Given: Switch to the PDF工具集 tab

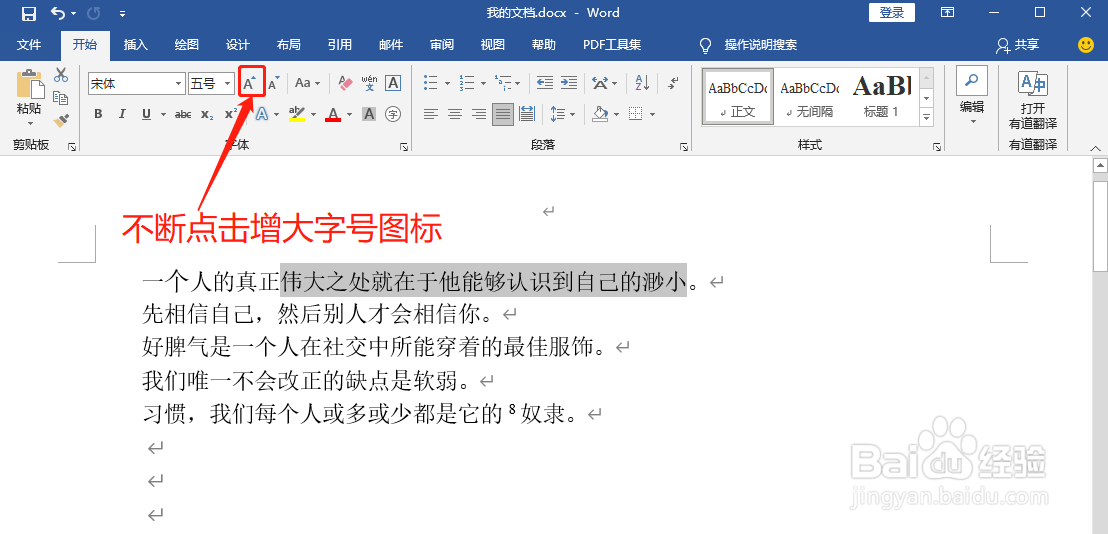Looking at the screenshot, I should tap(612, 45).
